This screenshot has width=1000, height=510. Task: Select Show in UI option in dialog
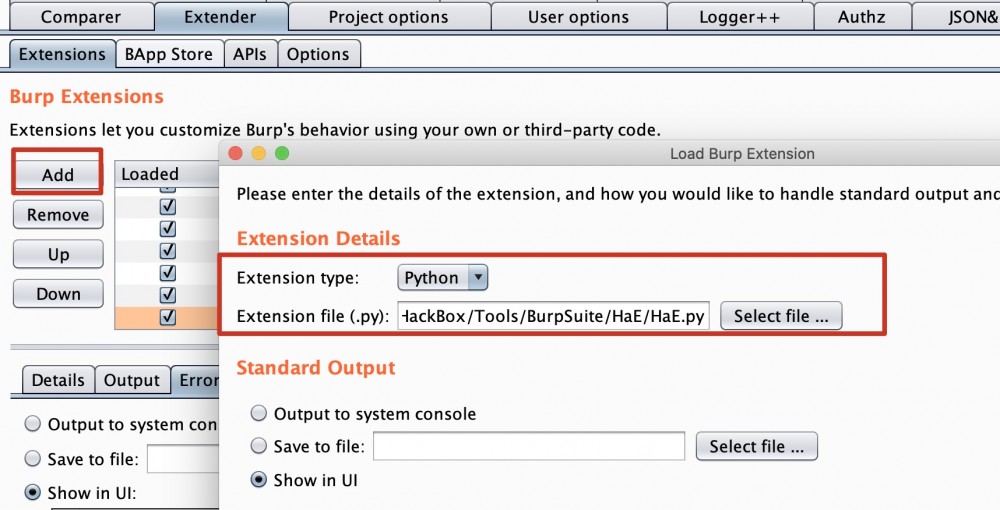[x=259, y=480]
